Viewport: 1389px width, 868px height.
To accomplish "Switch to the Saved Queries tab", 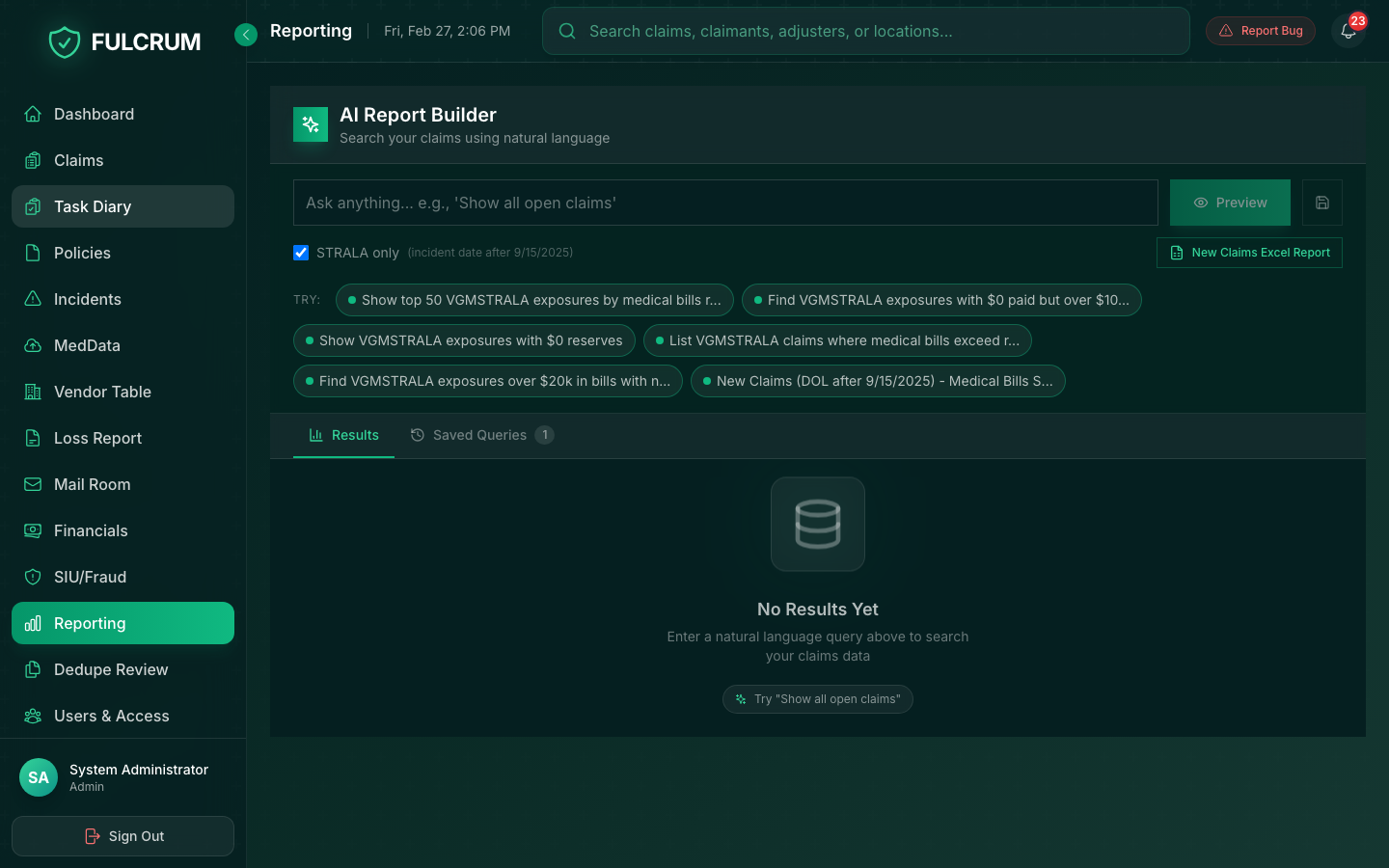I will (480, 435).
